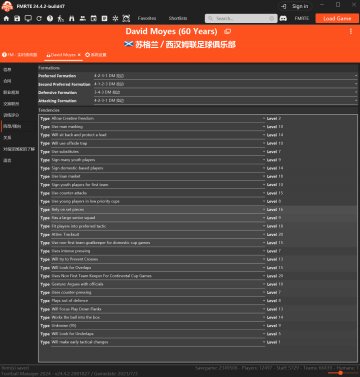Adjust the zoom slider in the status bar
This screenshot has height=377, width=360.
coord(340,373)
